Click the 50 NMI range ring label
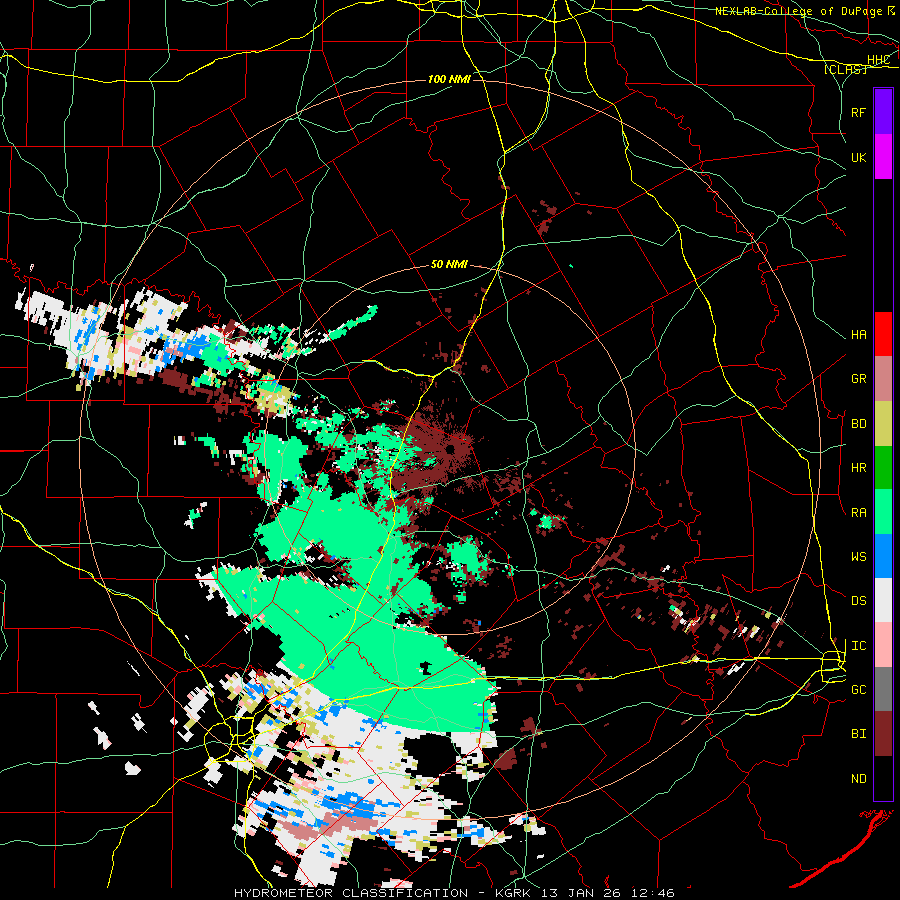This screenshot has width=900, height=900. click(x=449, y=264)
